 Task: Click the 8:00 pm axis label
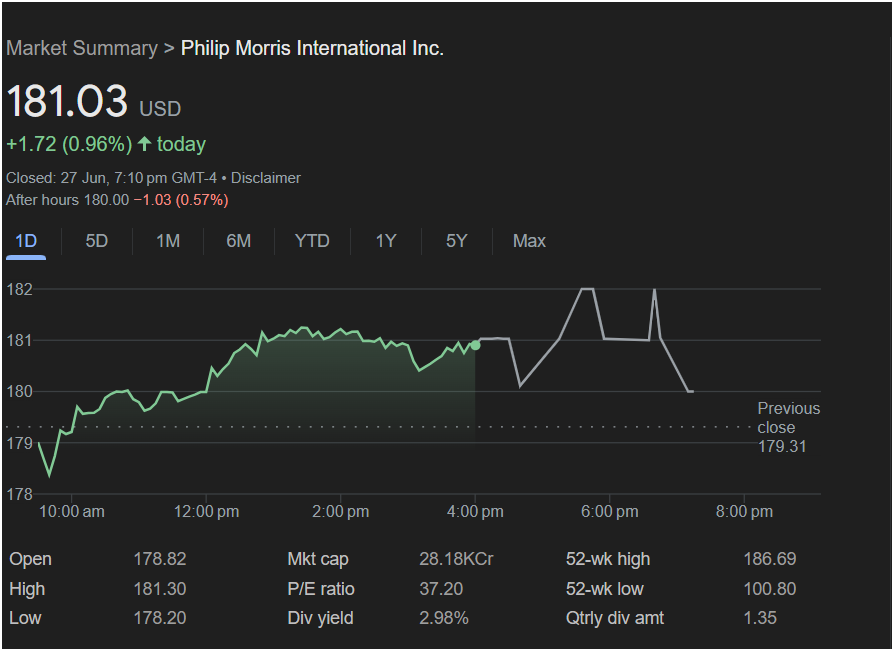[744, 511]
